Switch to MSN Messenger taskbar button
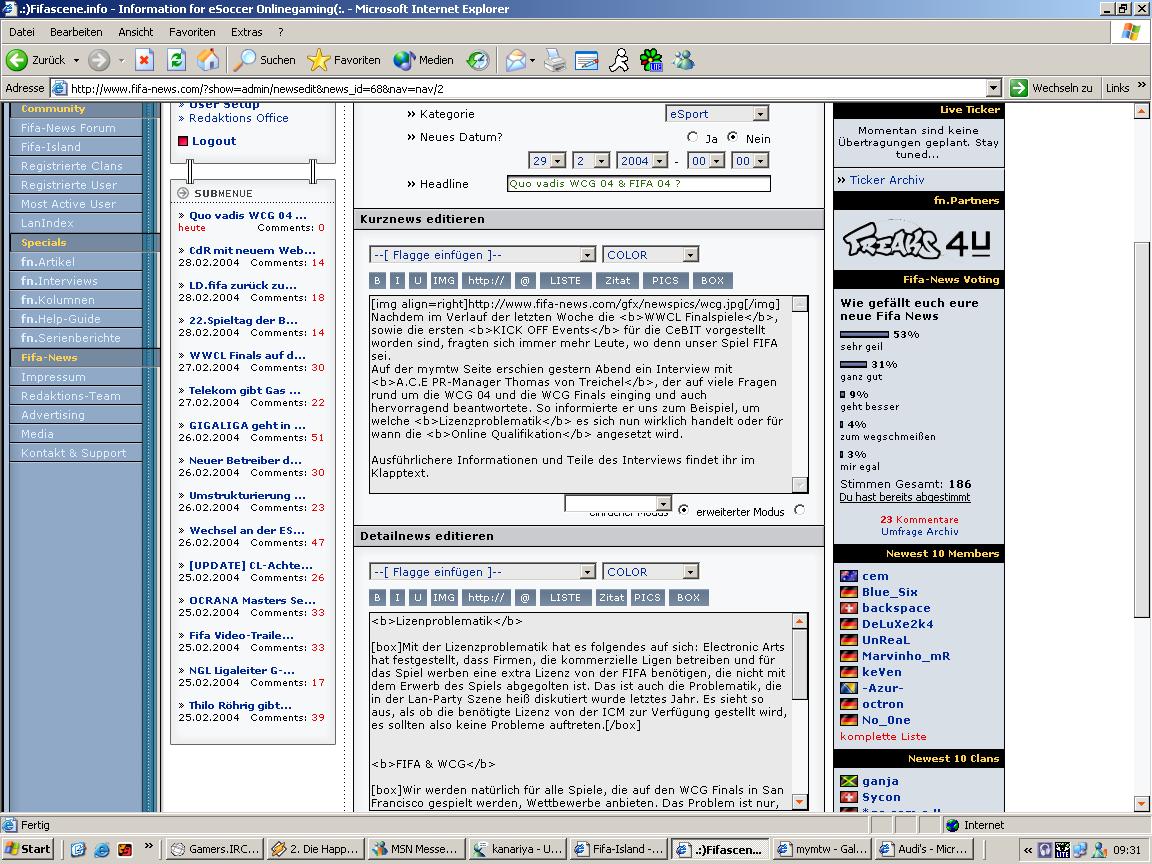The image size is (1152, 864). pos(416,849)
